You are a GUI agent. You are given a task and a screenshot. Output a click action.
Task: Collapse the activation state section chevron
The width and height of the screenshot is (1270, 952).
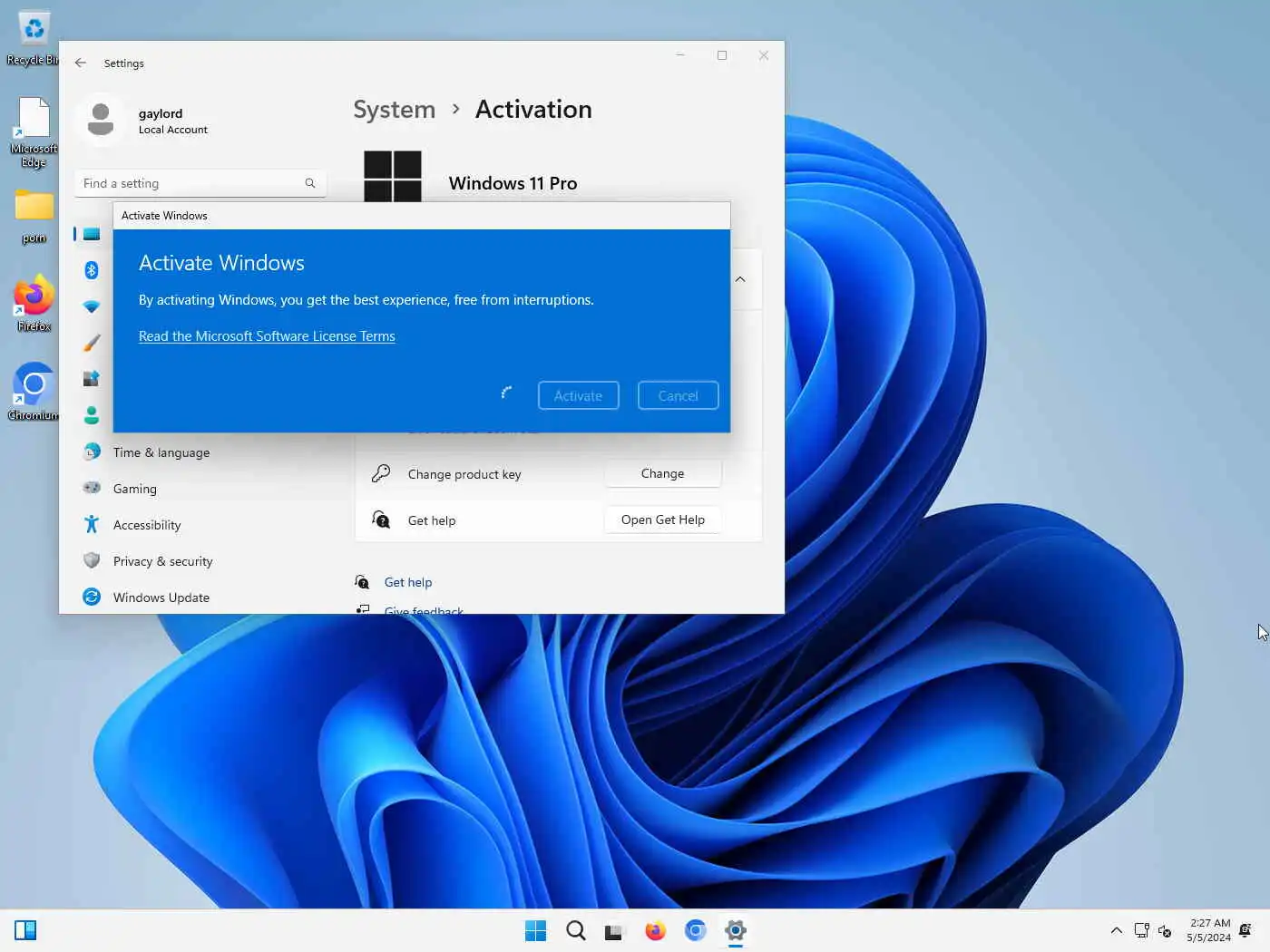740,279
